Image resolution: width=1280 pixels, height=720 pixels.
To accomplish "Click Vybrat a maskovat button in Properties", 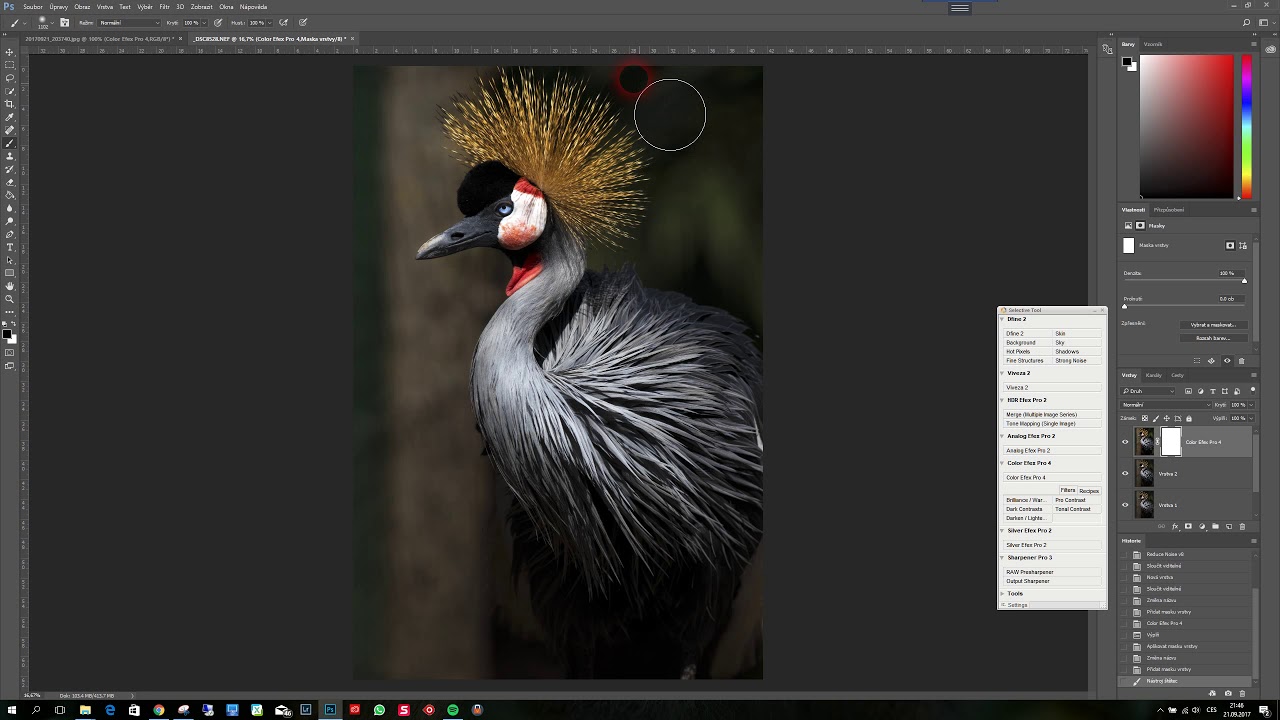I will pos(1213,325).
